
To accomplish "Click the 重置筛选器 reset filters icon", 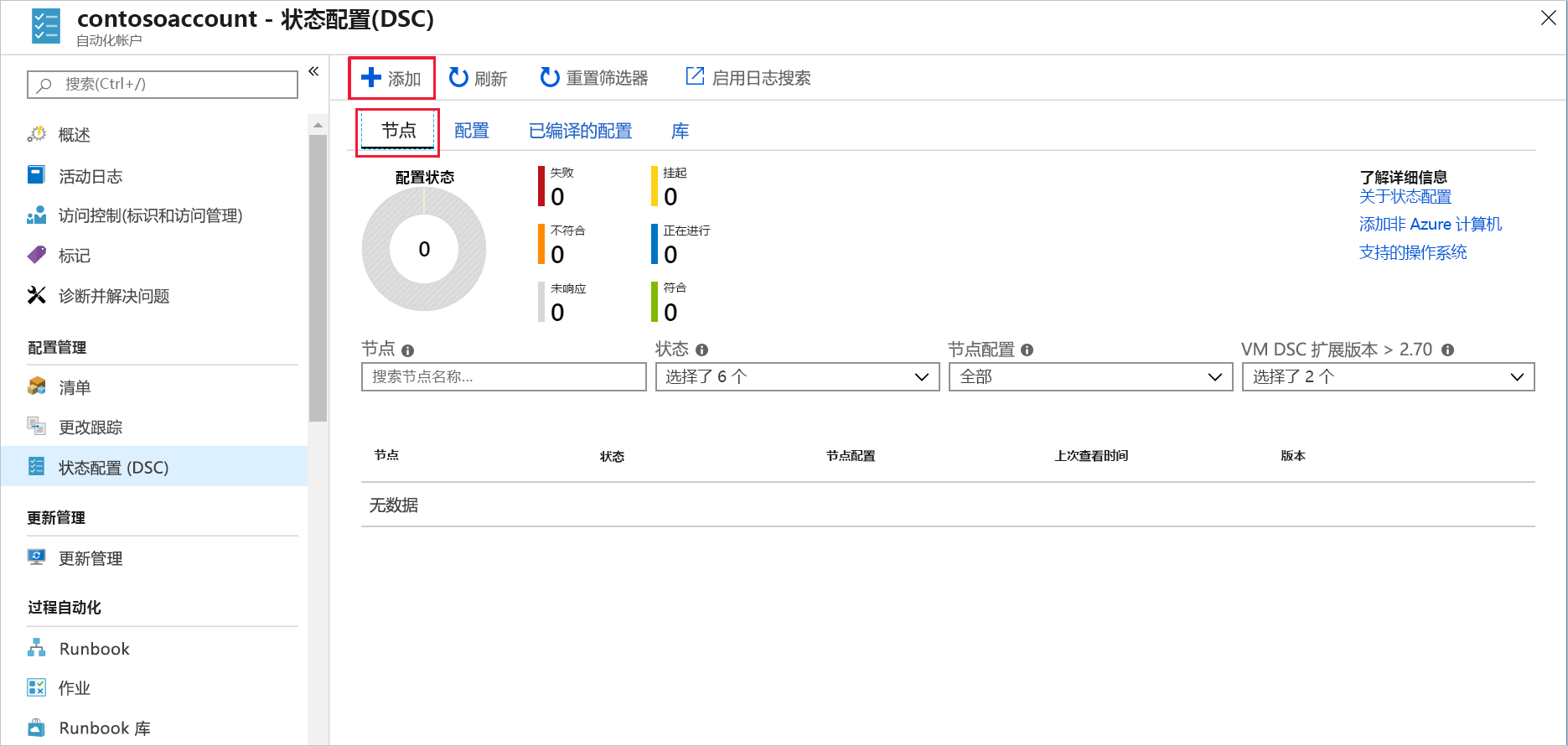I will point(550,78).
